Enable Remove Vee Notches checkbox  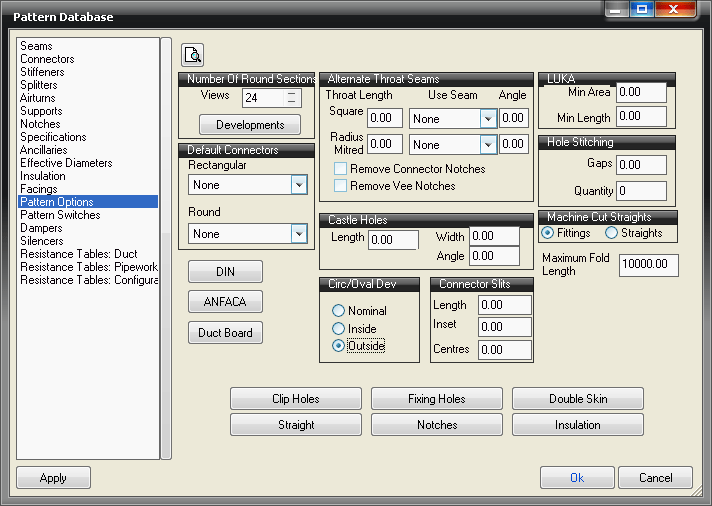point(341,186)
